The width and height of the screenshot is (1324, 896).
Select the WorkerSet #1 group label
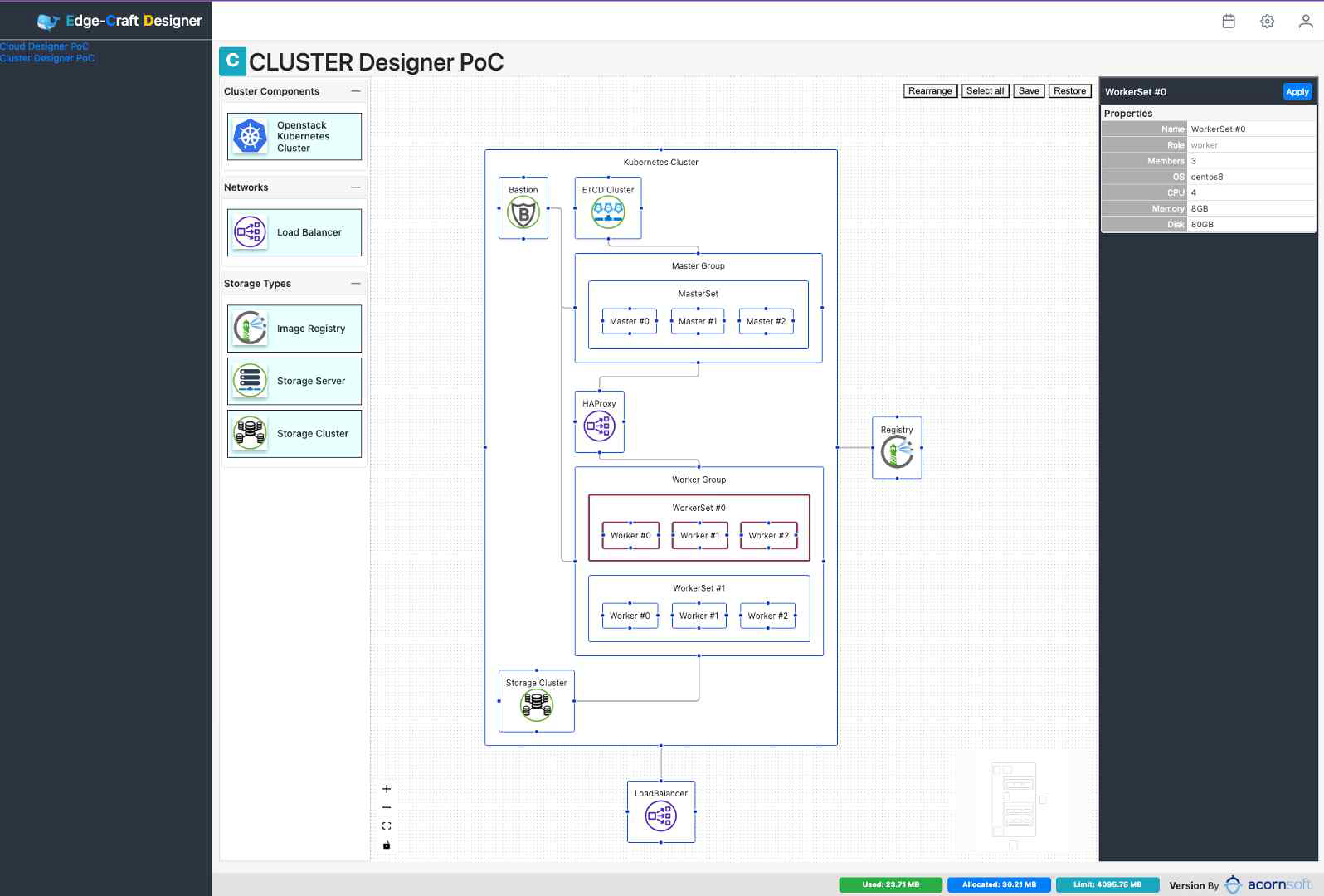(699, 588)
